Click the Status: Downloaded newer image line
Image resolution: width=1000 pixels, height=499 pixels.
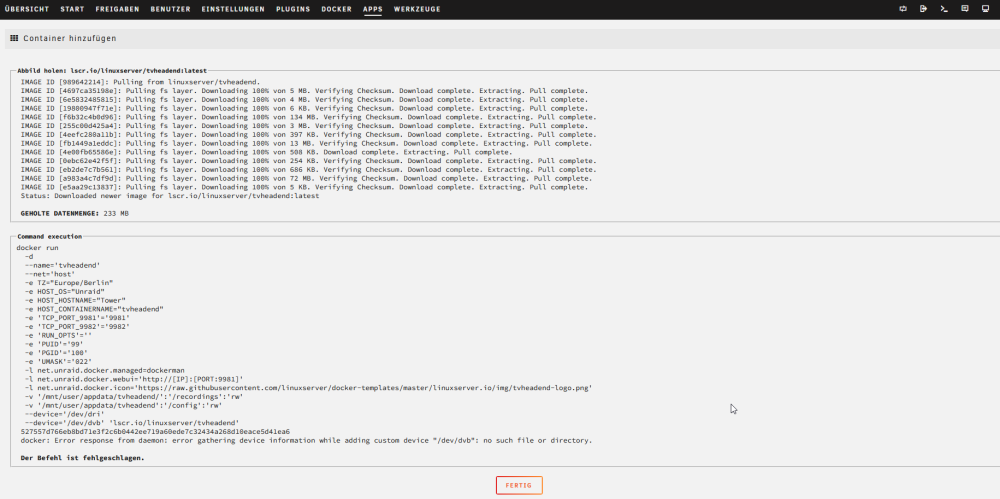[x=170, y=196]
